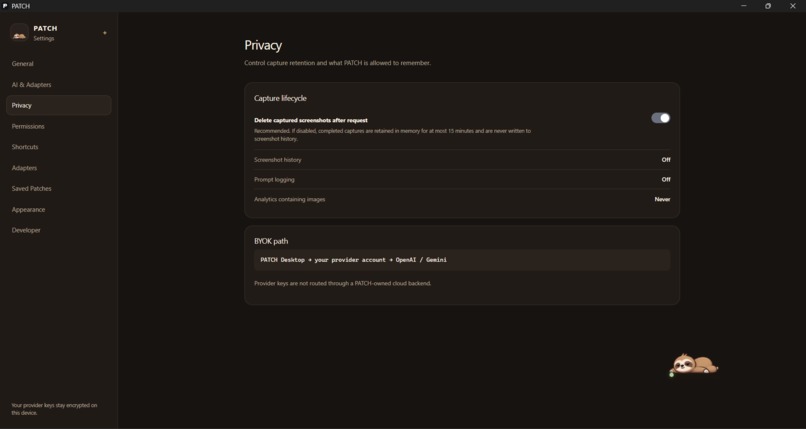Restore down the PATCH window
Viewport: 806px width, 429px height.
tap(768, 6)
